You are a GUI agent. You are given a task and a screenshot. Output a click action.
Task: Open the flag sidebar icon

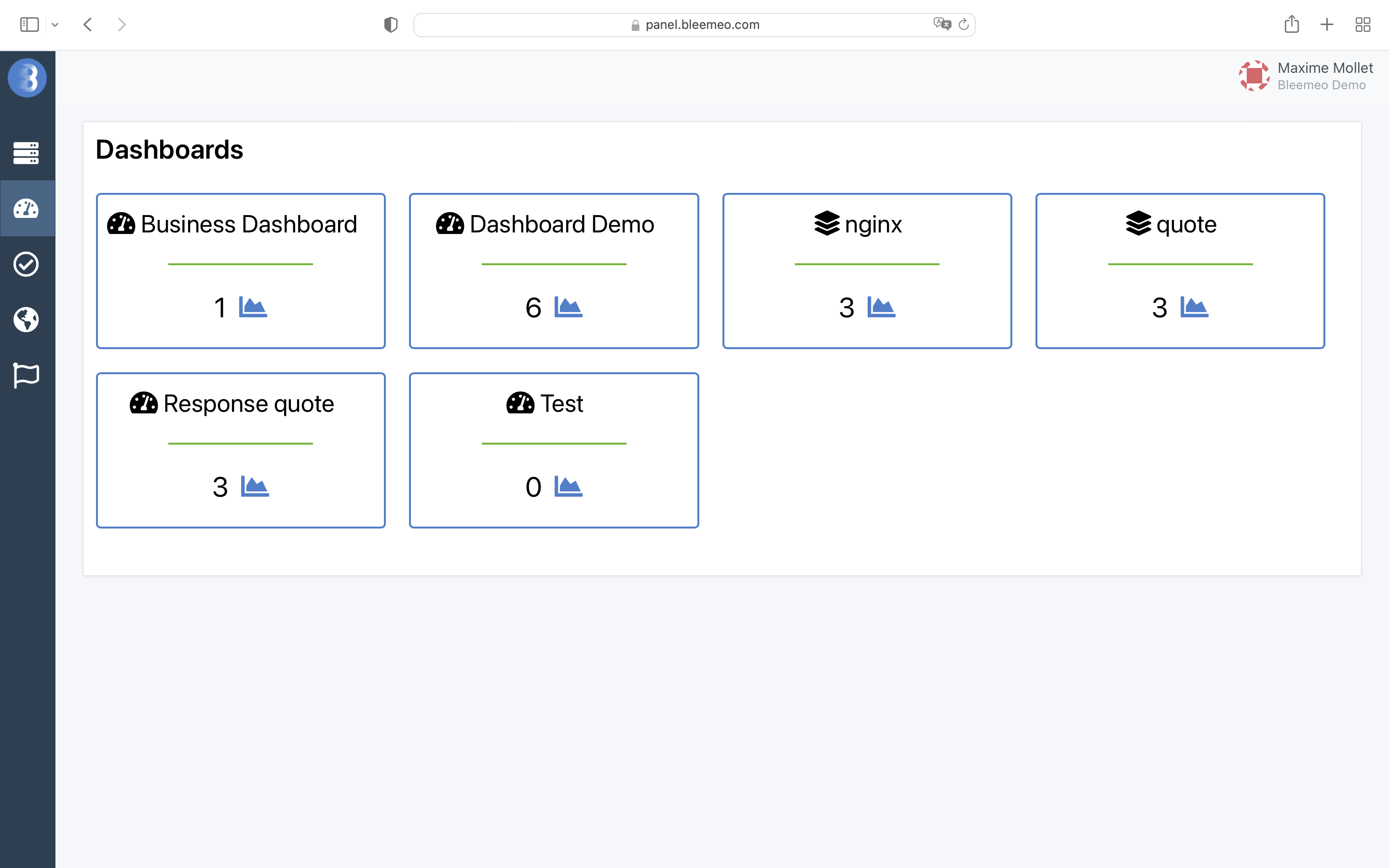(27, 376)
